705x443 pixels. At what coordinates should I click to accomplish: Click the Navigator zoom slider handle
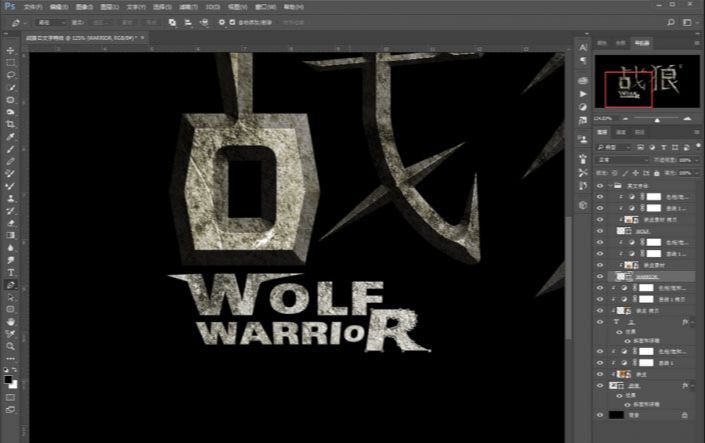tap(657, 120)
